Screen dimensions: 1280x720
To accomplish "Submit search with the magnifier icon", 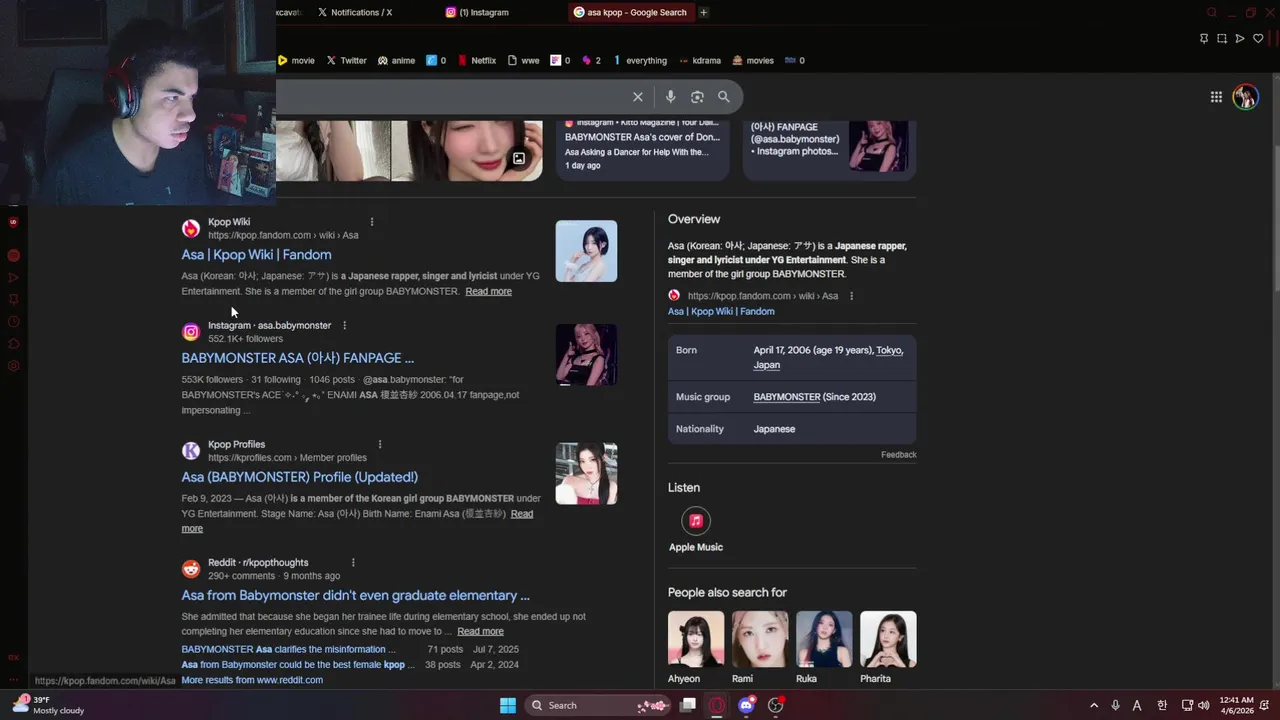I will pos(724,97).
